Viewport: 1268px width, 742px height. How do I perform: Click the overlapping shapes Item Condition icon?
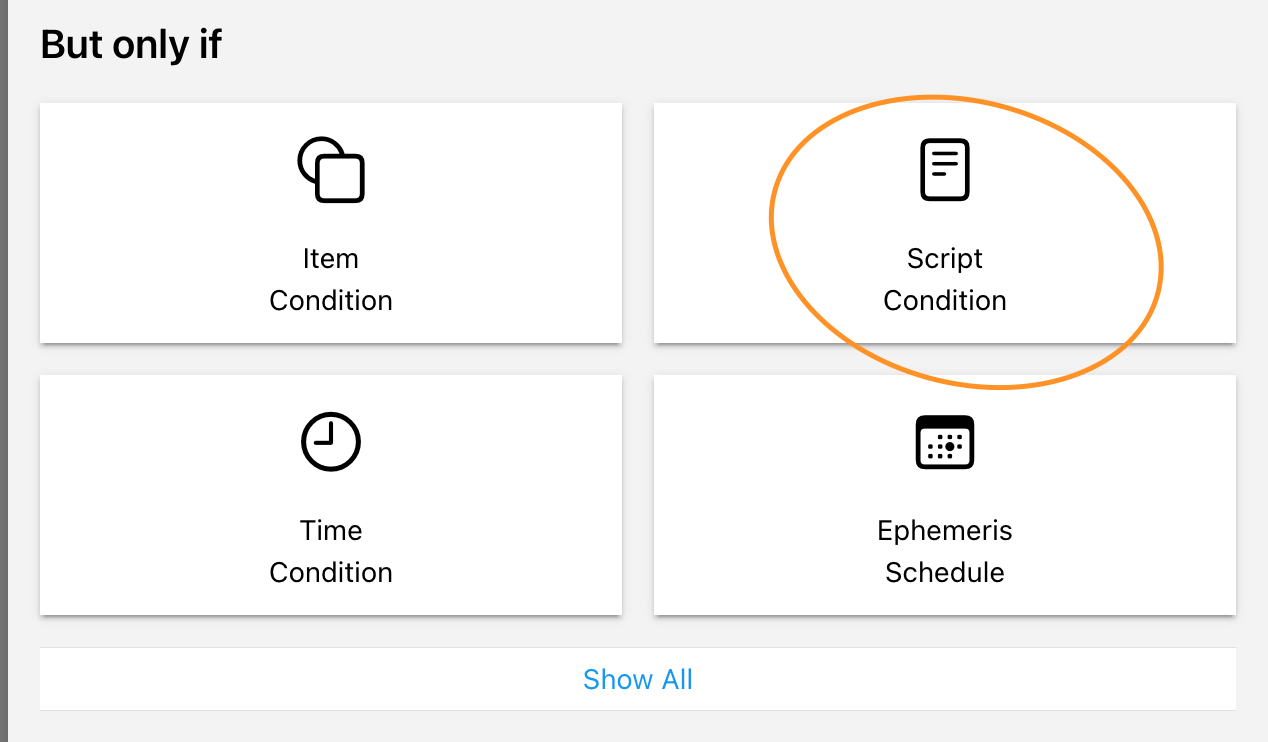coord(331,170)
